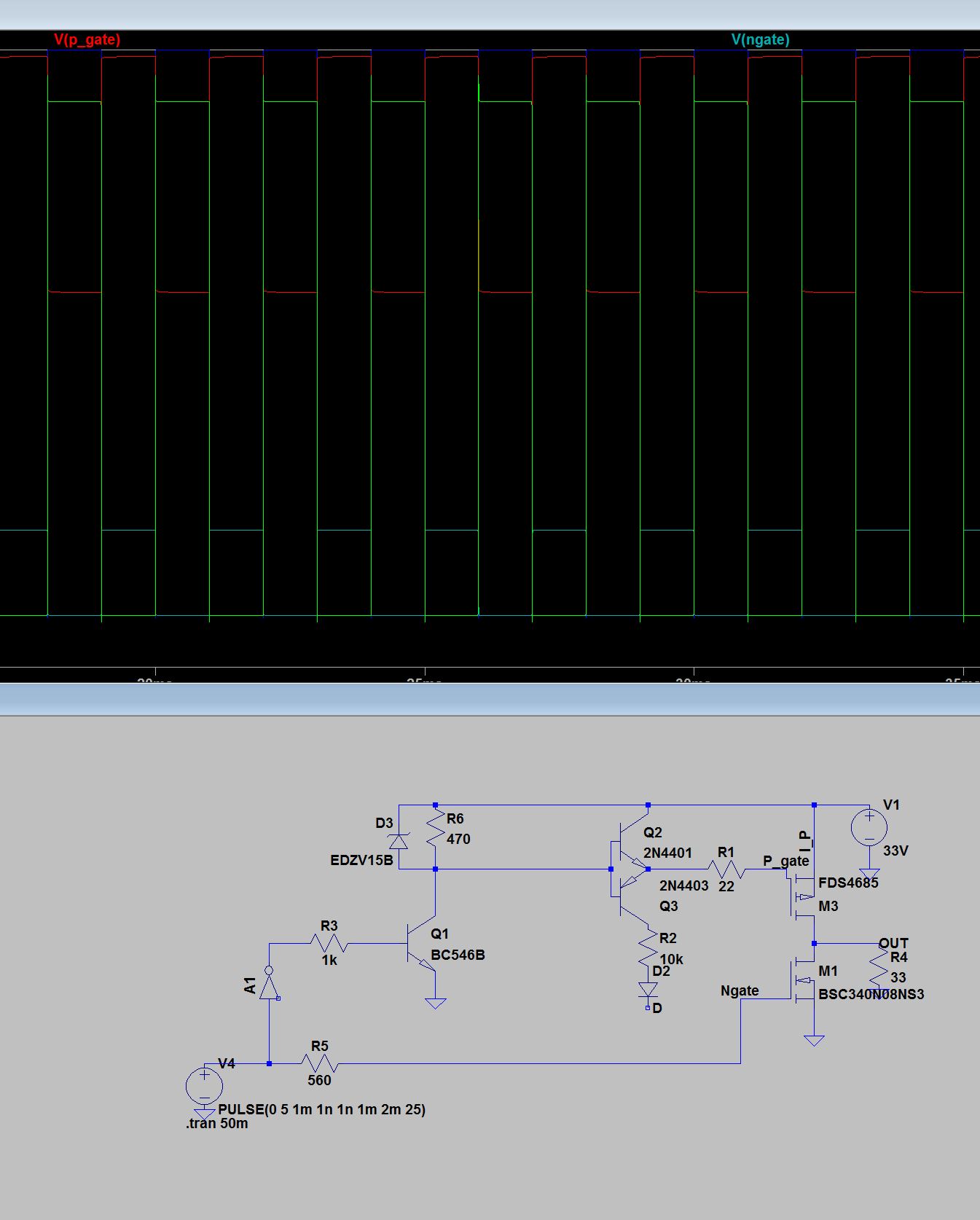
Task: Click the V4 source name label
Action: coord(227,1063)
